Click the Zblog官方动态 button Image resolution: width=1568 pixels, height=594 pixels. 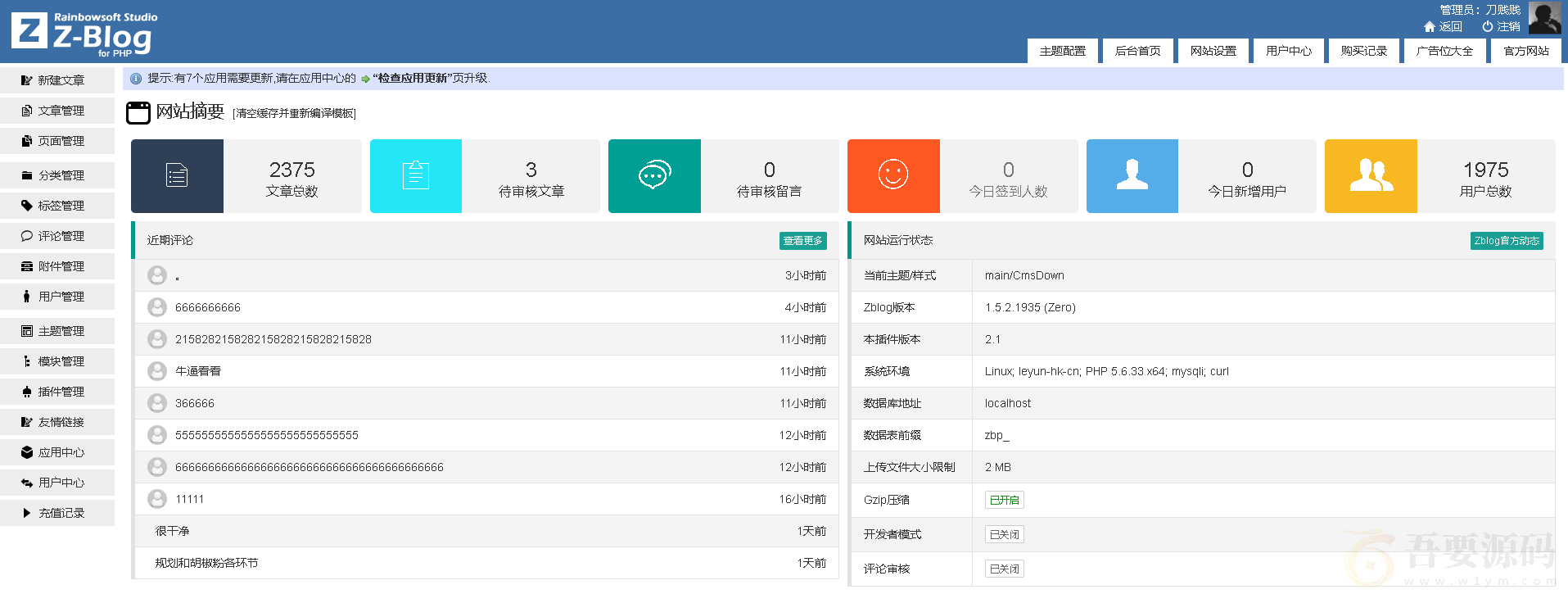(x=1506, y=241)
